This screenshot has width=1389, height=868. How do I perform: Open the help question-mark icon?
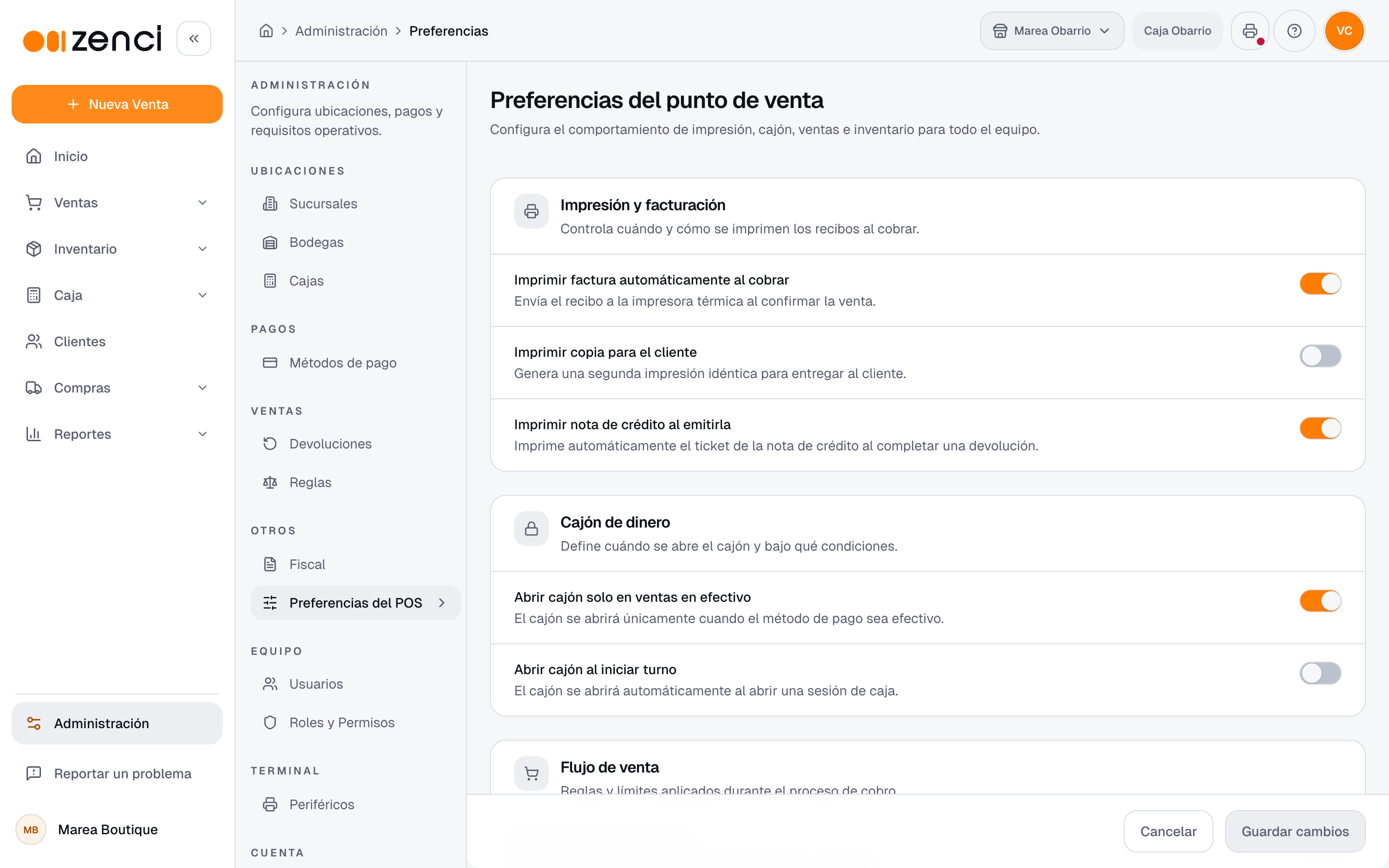coord(1294,31)
